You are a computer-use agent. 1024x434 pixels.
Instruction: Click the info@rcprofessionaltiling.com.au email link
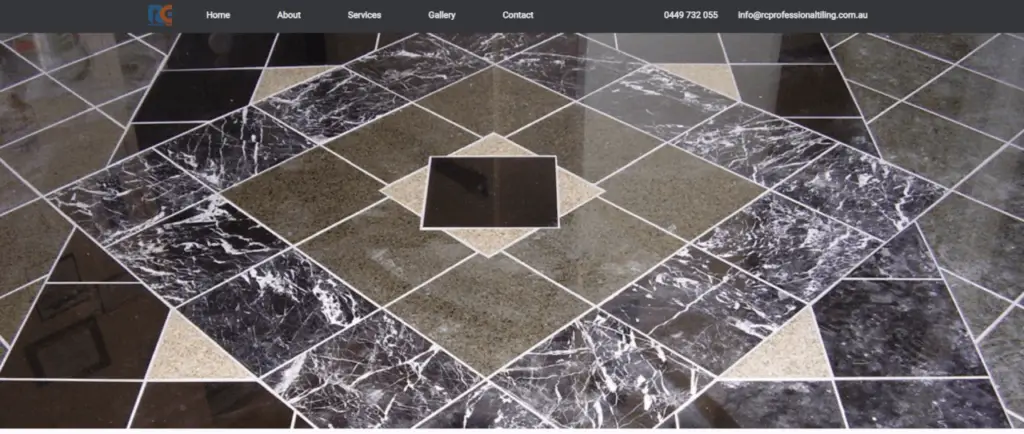(808, 15)
